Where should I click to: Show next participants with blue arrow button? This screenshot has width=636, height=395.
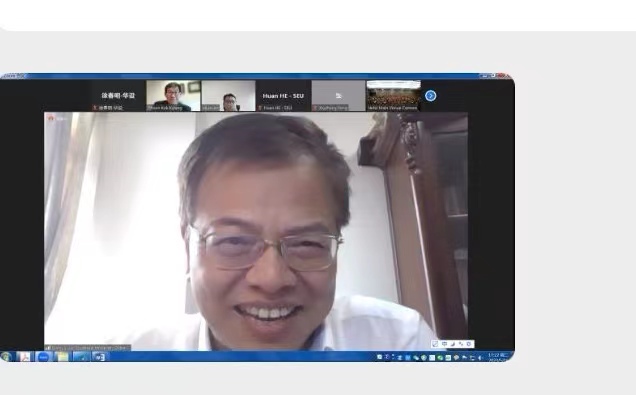[430, 96]
